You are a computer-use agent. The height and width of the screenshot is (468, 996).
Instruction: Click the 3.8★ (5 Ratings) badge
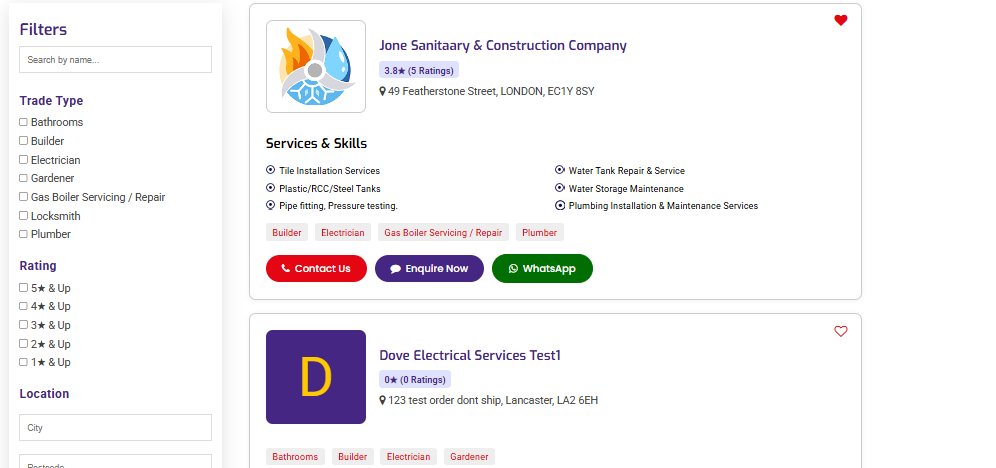coord(419,70)
